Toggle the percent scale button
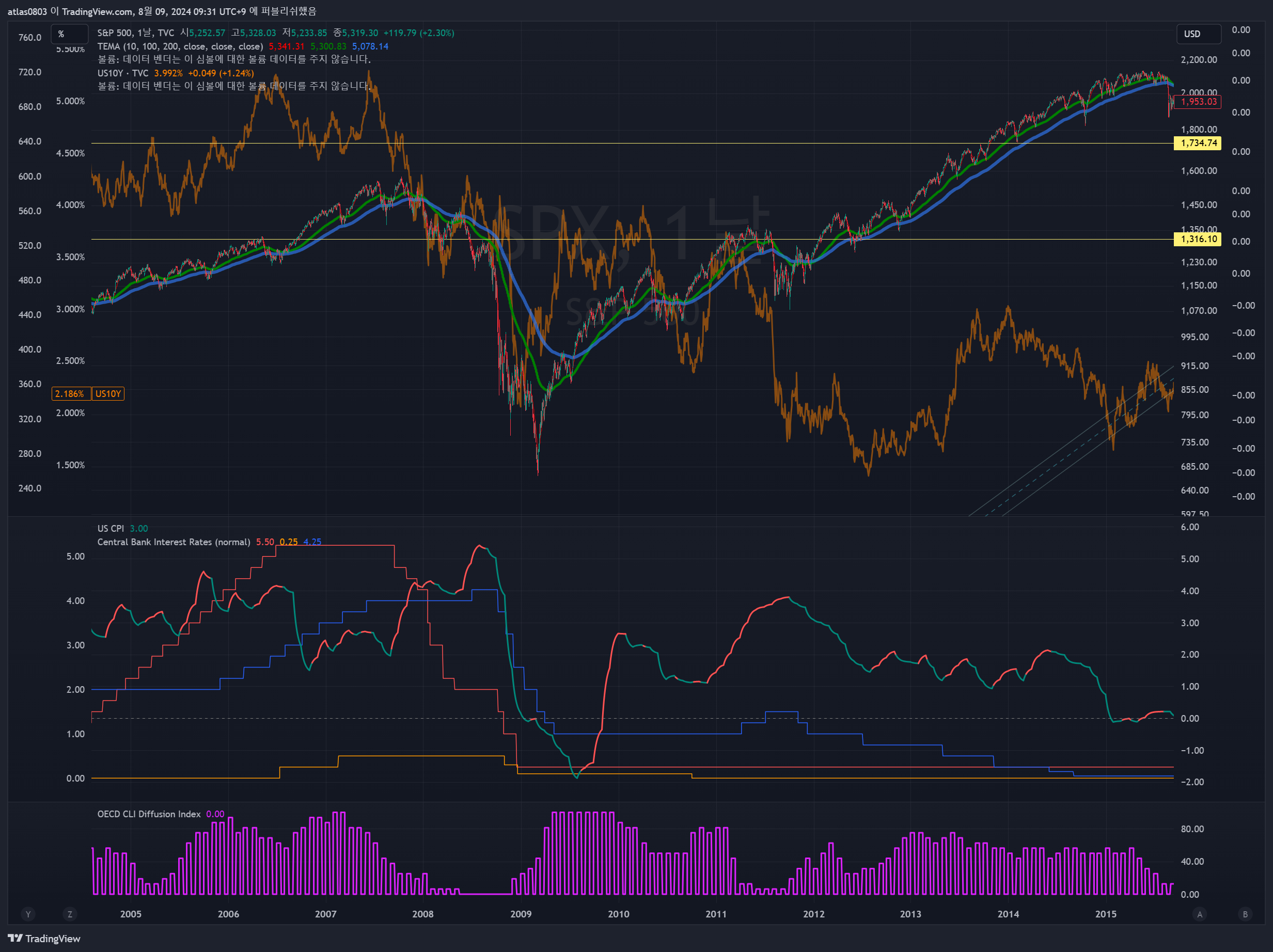The image size is (1273, 952). 69,34
